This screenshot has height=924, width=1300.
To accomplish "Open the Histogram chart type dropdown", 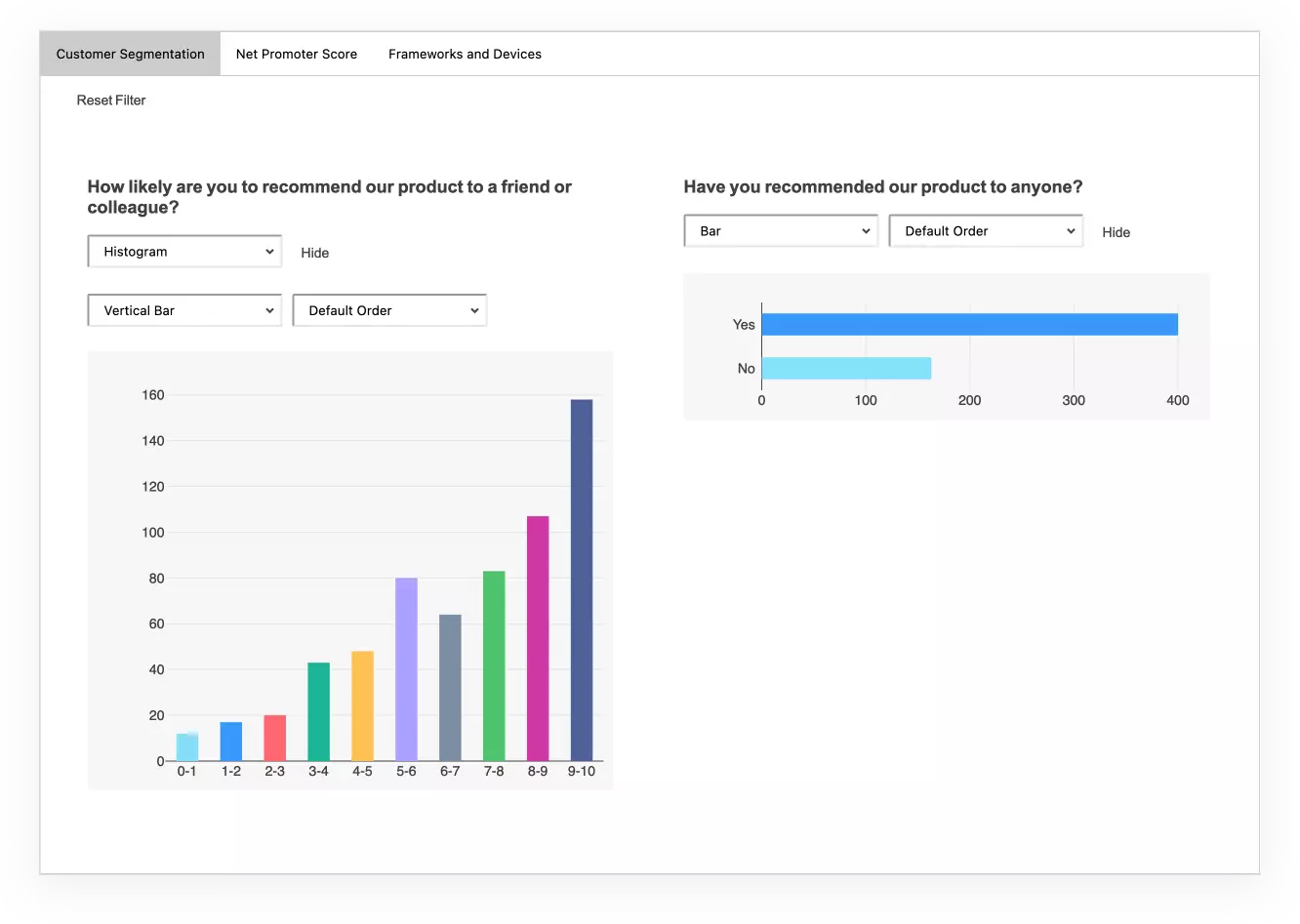I will click(183, 251).
